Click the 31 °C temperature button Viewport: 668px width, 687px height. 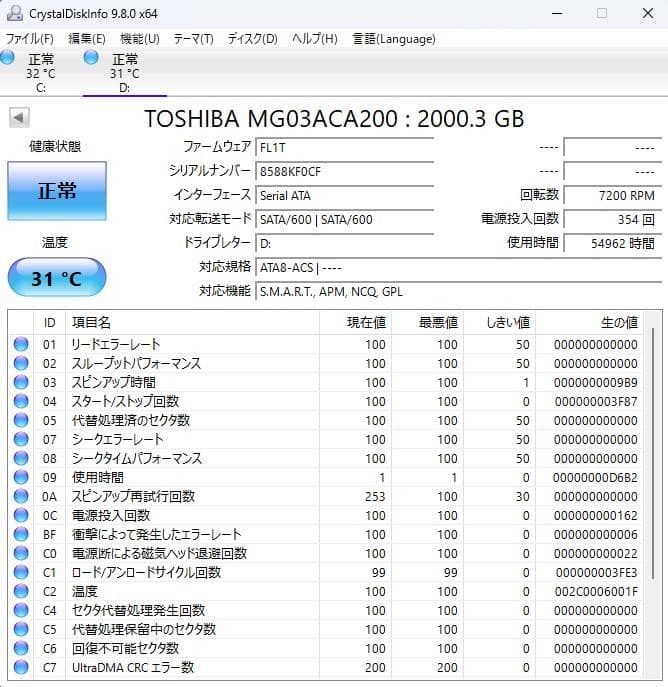coord(57,278)
